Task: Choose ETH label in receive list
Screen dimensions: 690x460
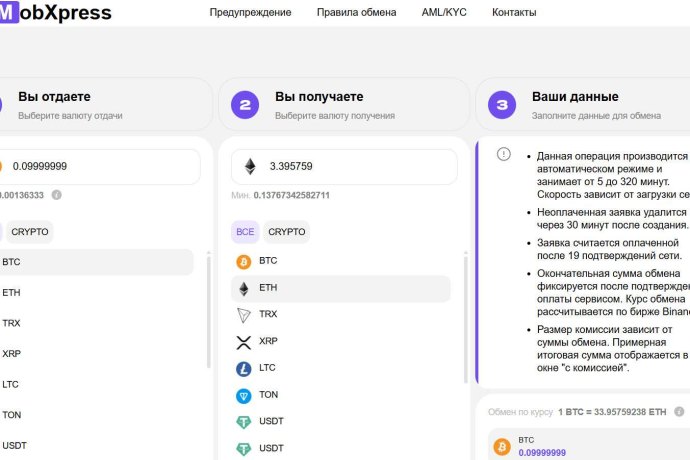Action: (x=268, y=287)
